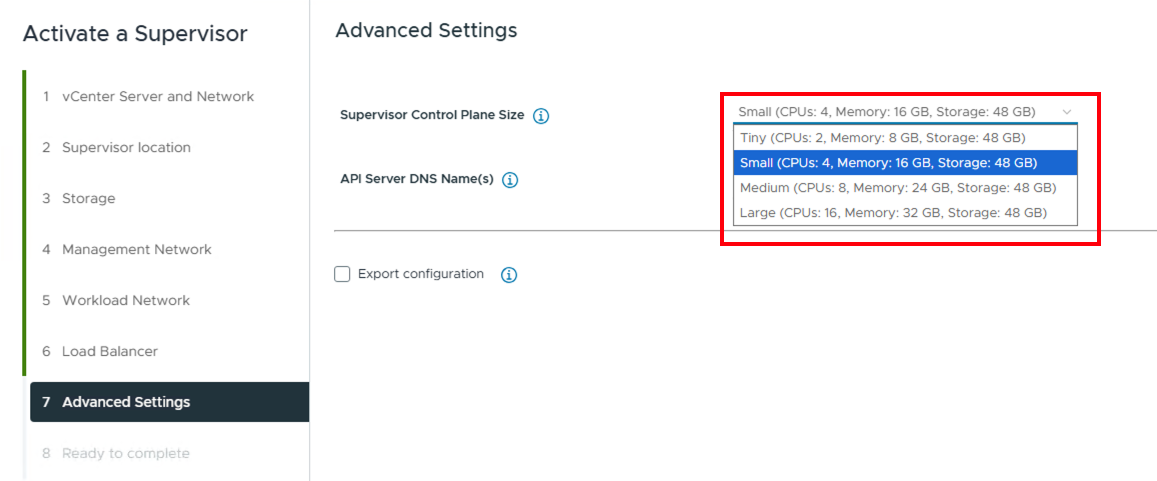Screen dimensions: 1157x481
Task: Click info icon beside Supervisor Control Plane Size
Action: 541,116
